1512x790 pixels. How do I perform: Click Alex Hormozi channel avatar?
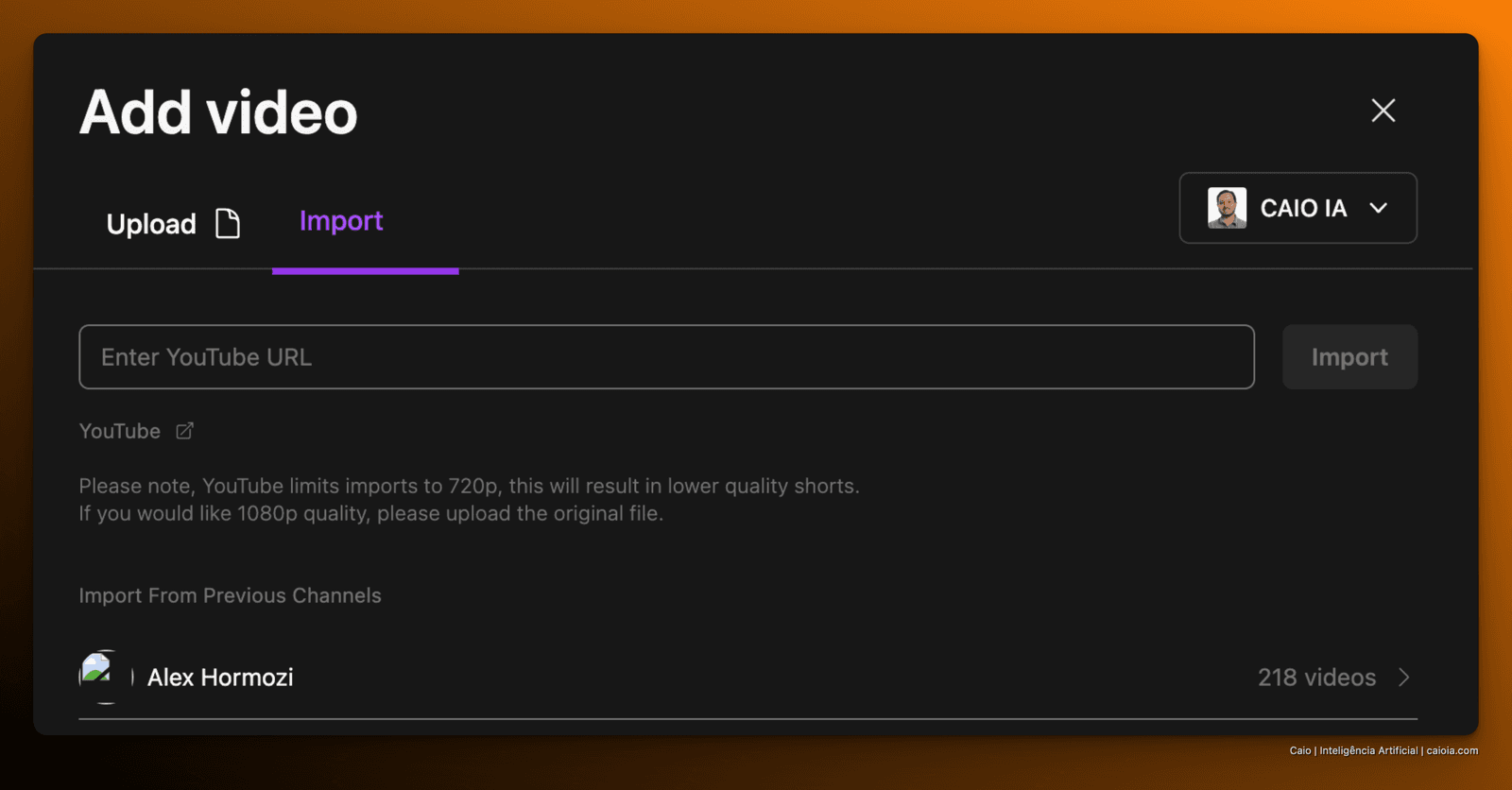pos(104,677)
